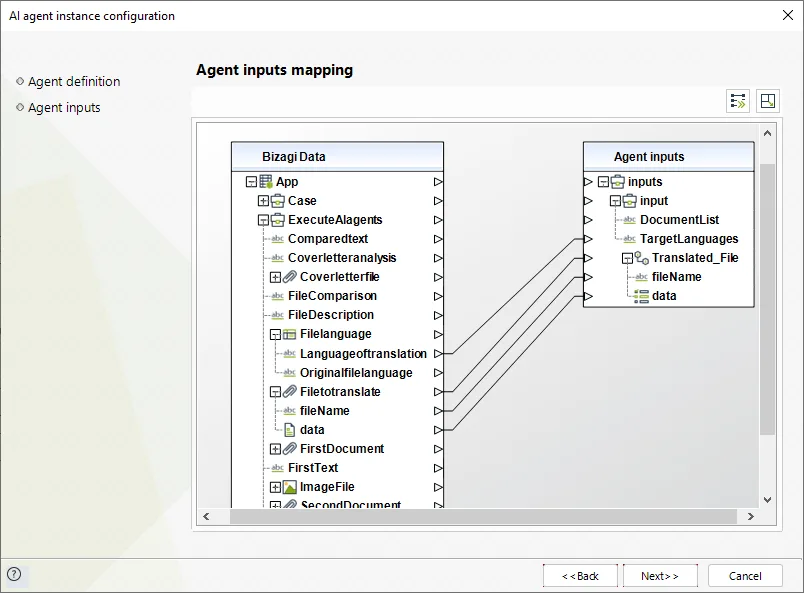
Task: Click the input arrow of TargetLanguages
Action: 588,239
